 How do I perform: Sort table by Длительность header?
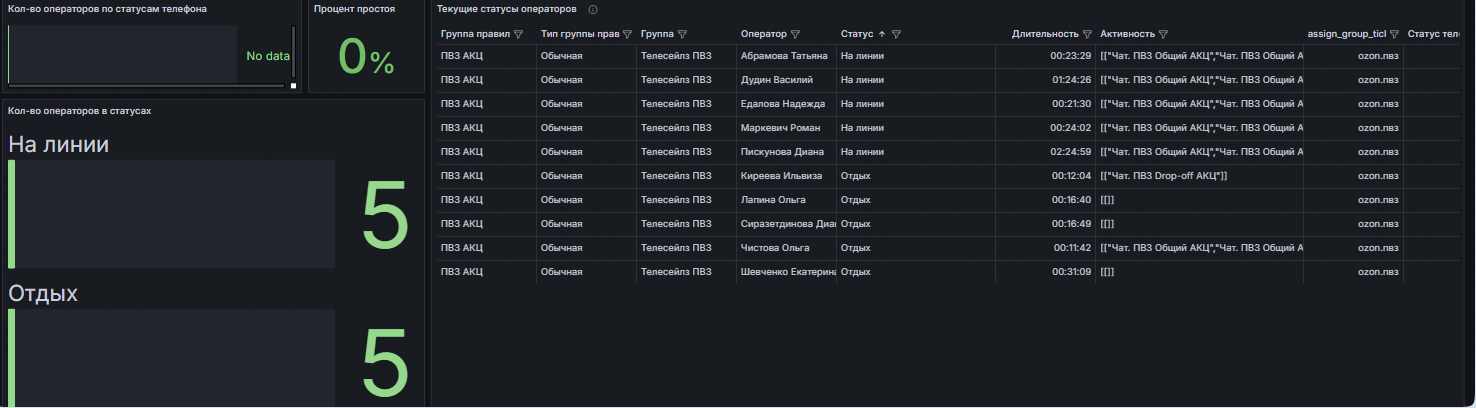click(x=1045, y=34)
